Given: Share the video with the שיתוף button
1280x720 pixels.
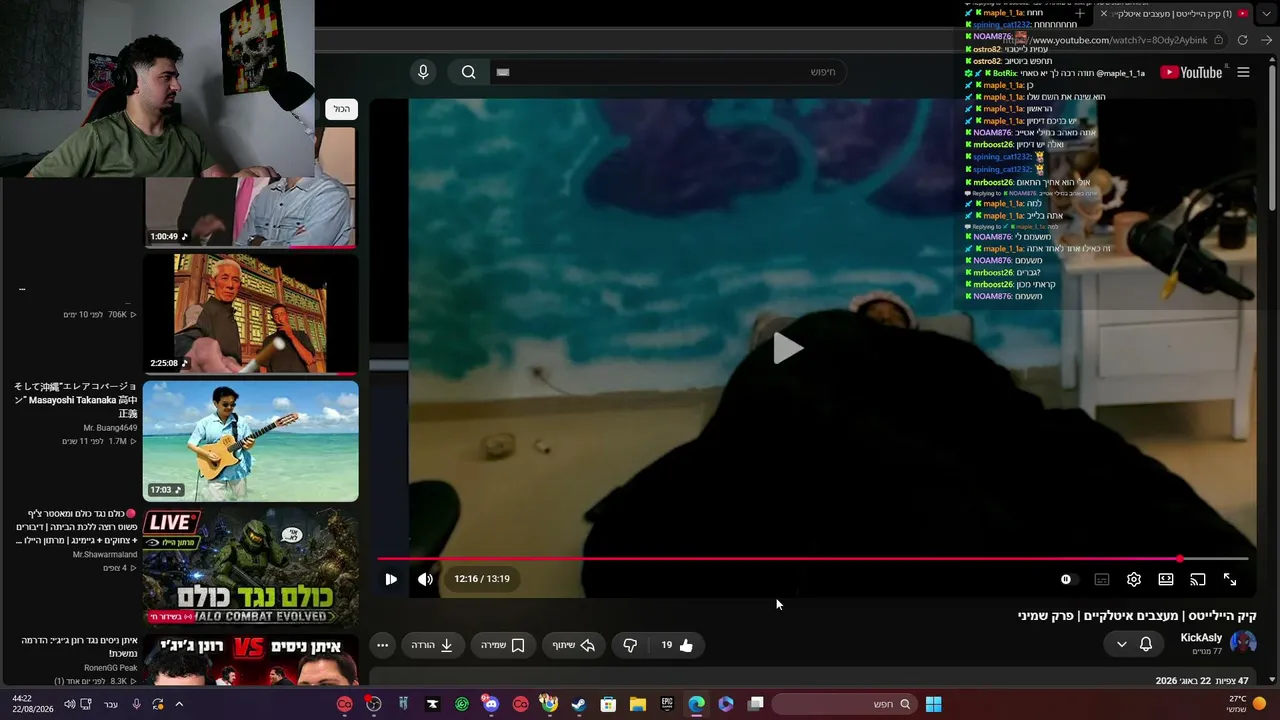Looking at the screenshot, I should 574,645.
